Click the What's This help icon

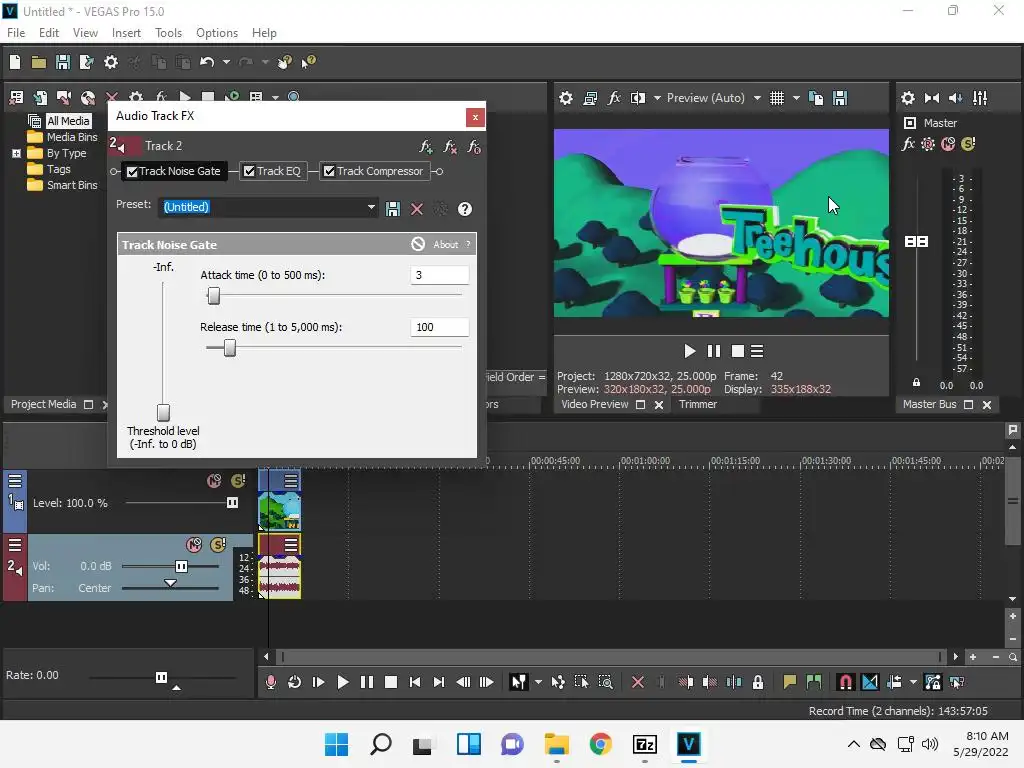coord(308,62)
